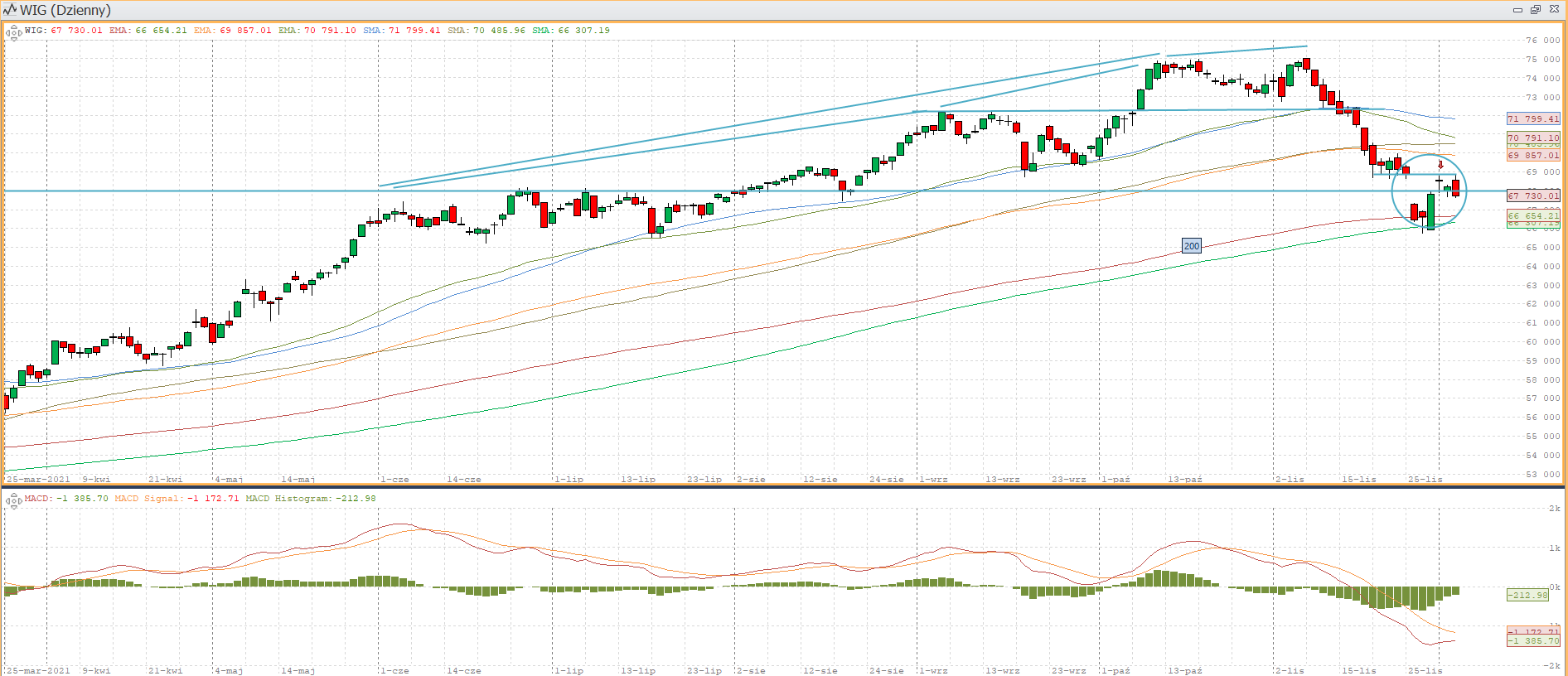Click the pan arrows icon in MACD panel
The height and width of the screenshot is (676, 1568).
click(x=13, y=500)
